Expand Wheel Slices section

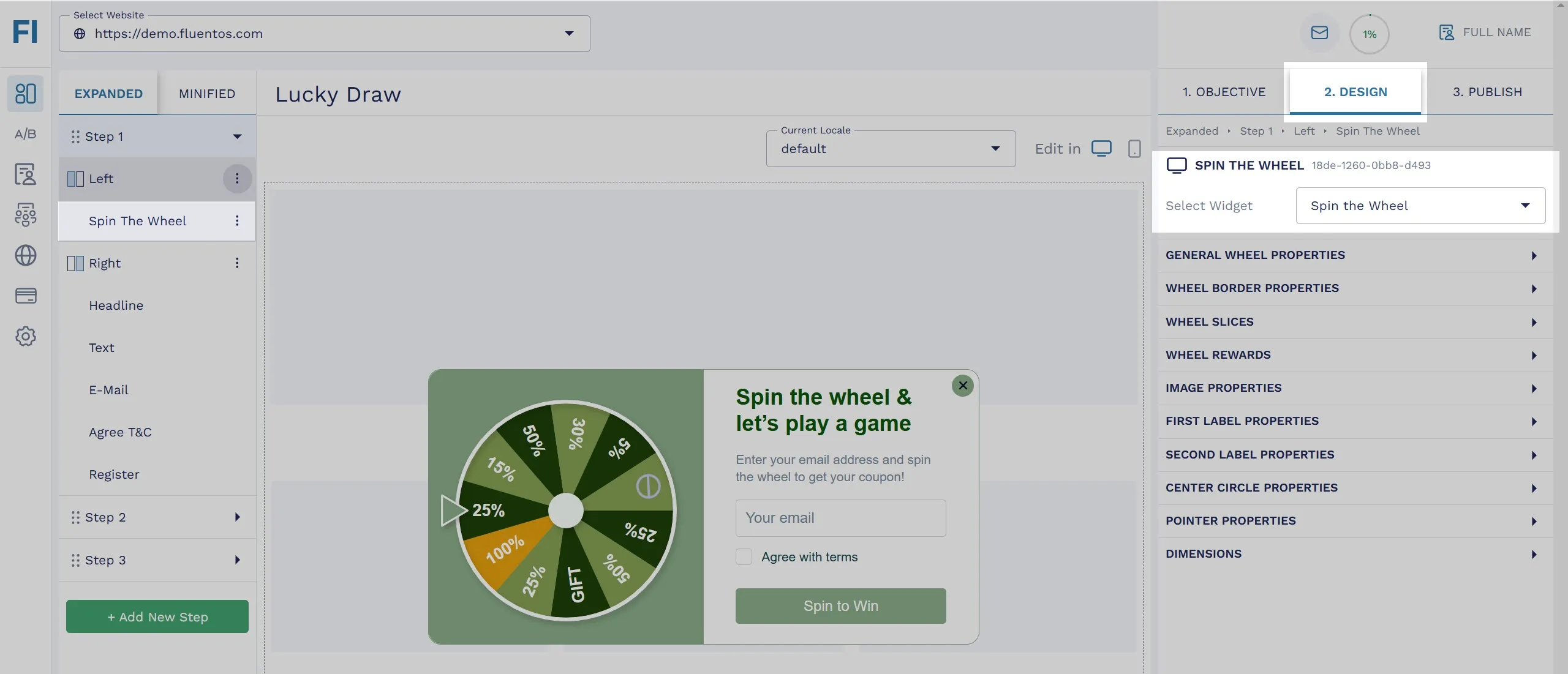(1355, 322)
